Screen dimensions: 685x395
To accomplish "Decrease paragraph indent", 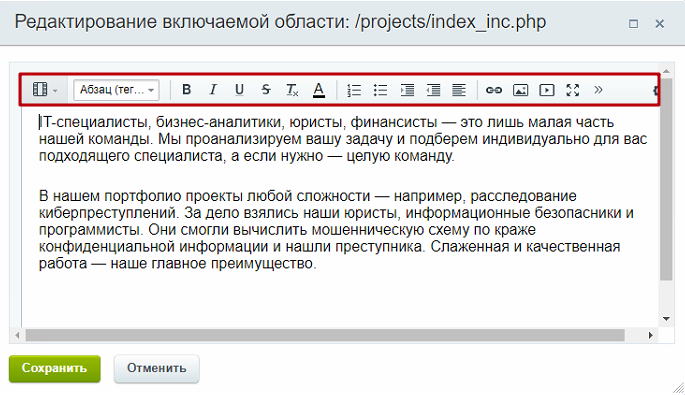I will (x=433, y=90).
